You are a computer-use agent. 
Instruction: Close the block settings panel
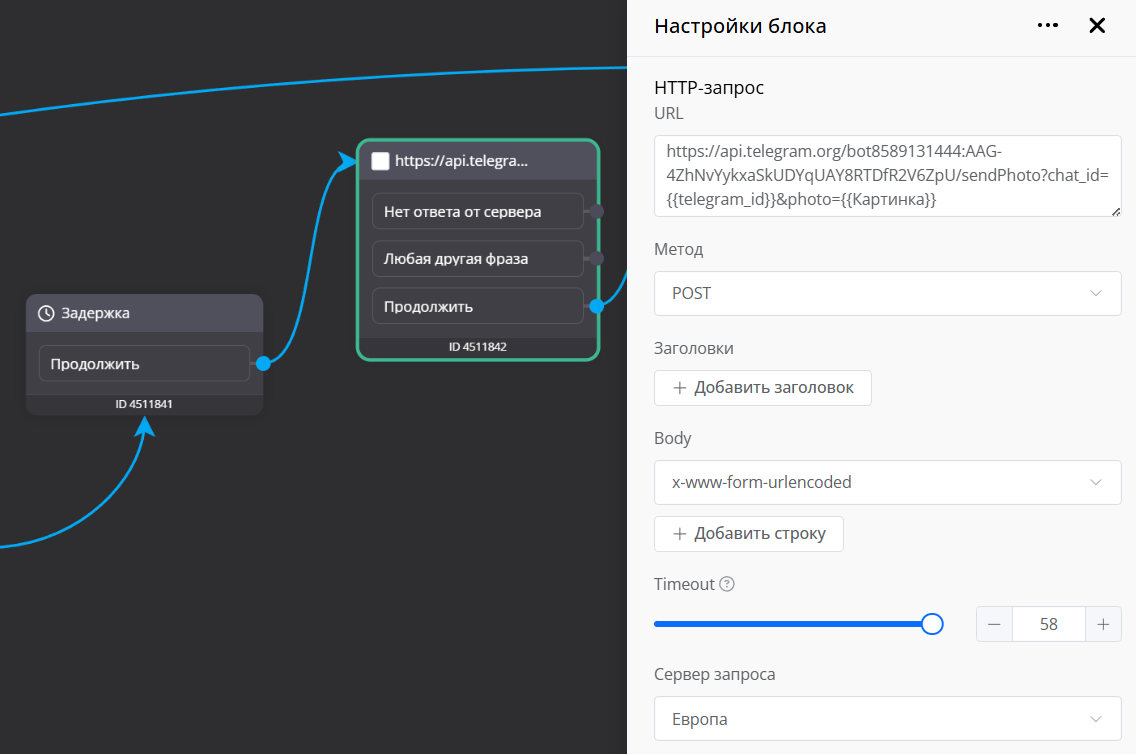click(x=1097, y=26)
